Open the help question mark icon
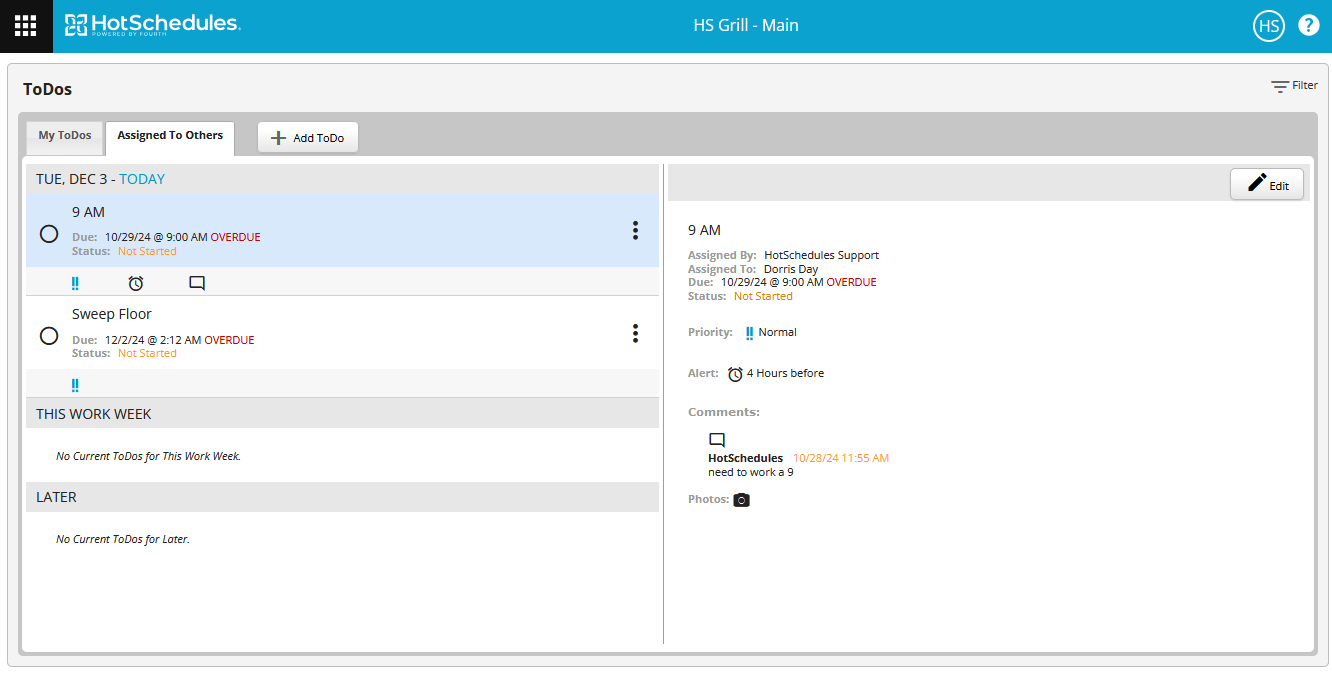The image size is (1332, 673). 1308,25
